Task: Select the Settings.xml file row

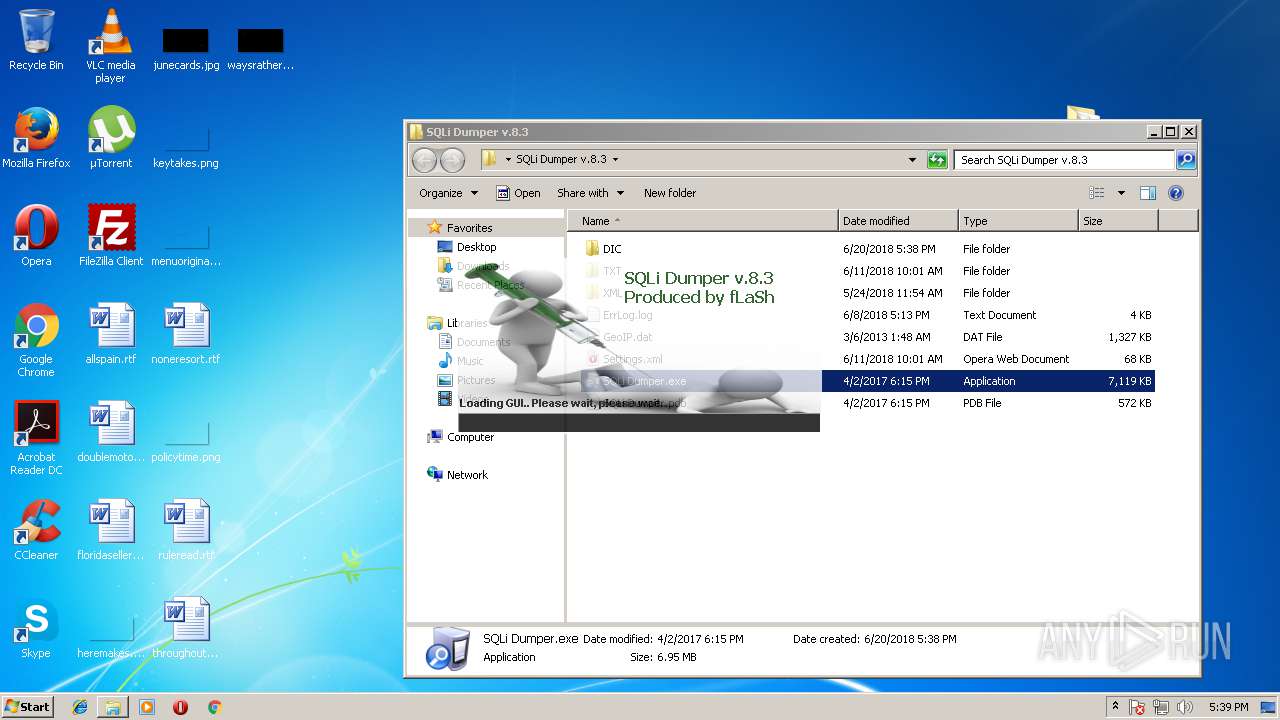Action: [867, 359]
